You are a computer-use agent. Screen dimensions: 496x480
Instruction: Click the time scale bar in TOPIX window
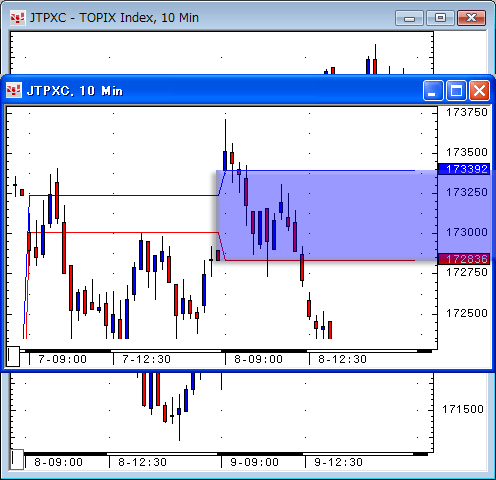point(226,454)
